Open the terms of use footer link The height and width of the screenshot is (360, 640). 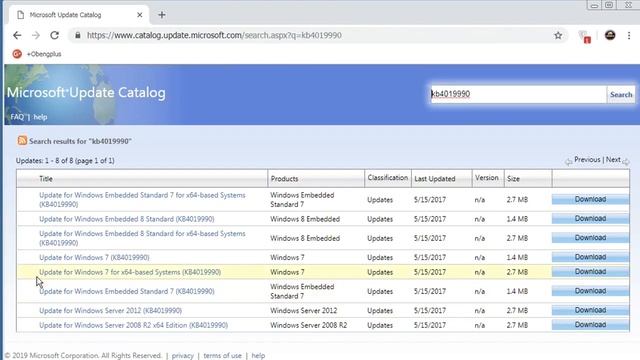(x=222, y=356)
